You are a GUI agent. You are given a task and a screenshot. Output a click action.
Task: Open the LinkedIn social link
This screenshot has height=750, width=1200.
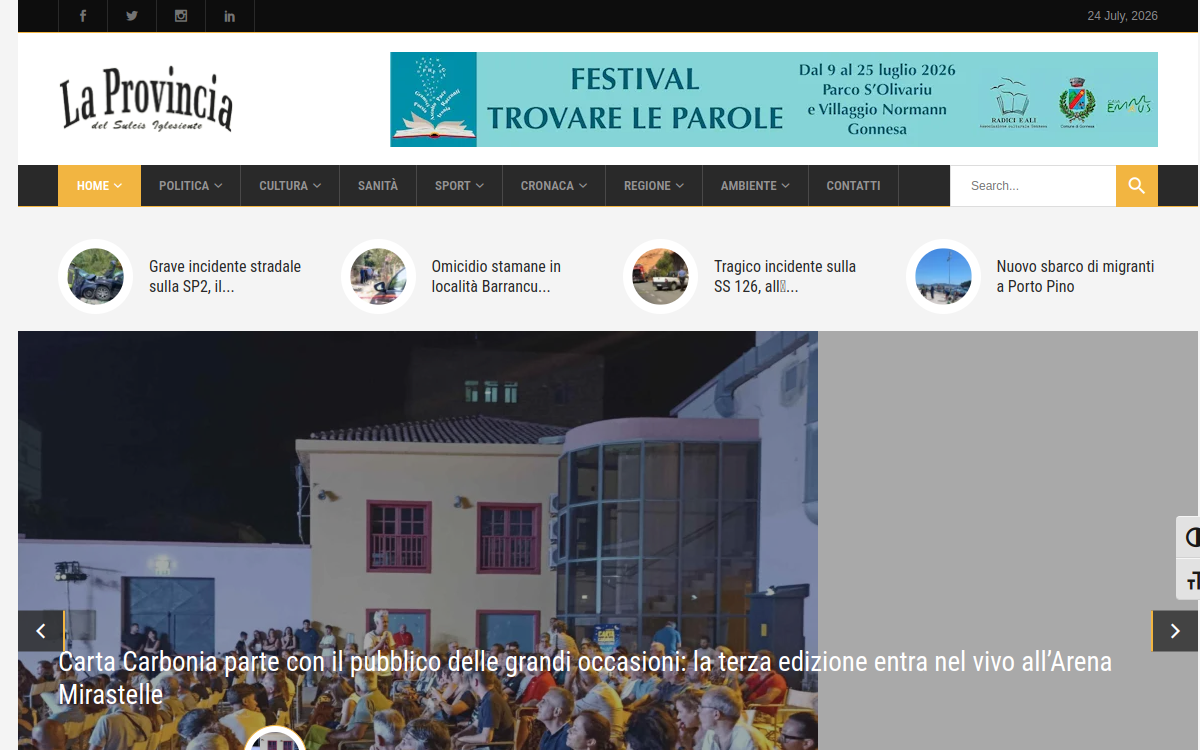coord(230,16)
